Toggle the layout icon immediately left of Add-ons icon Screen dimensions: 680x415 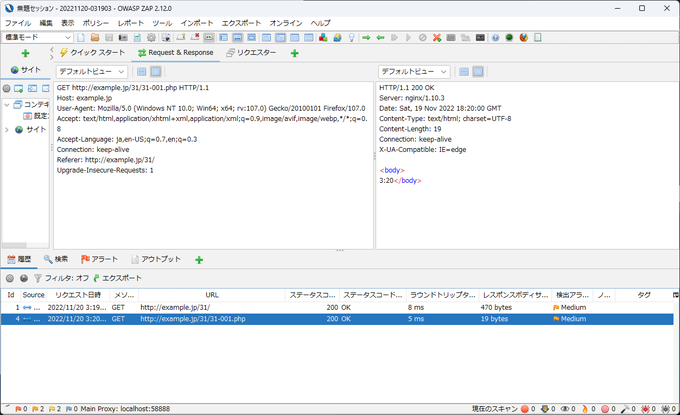click(309, 38)
